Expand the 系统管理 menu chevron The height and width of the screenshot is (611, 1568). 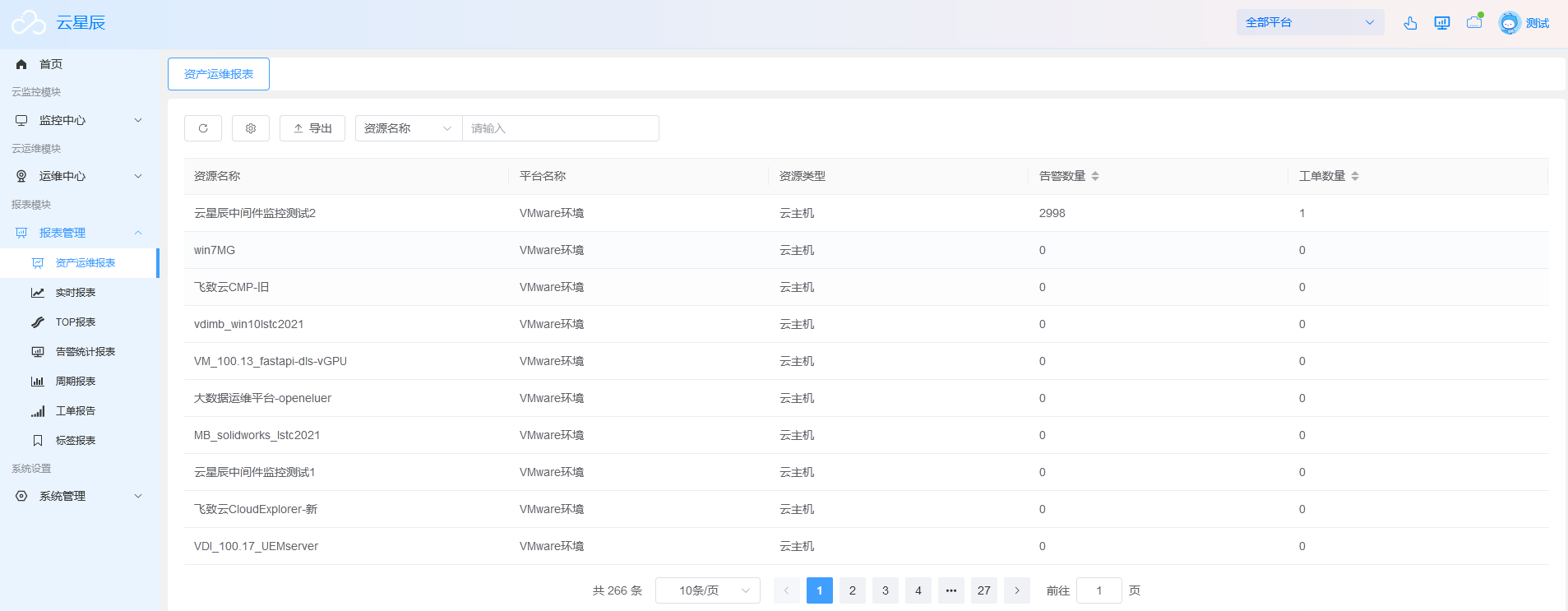138,496
